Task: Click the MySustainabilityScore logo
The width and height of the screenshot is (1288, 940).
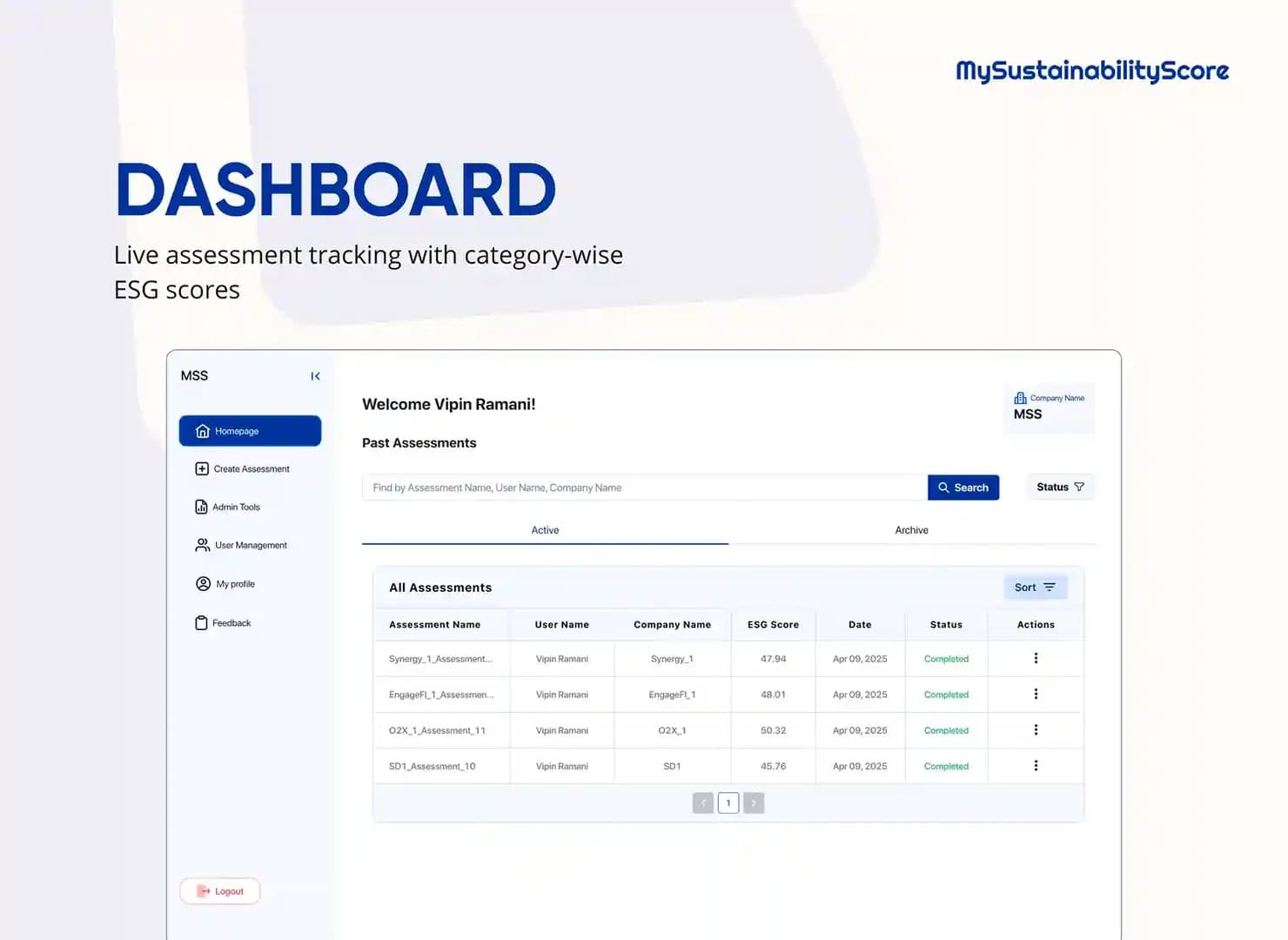Action: coord(1092,70)
